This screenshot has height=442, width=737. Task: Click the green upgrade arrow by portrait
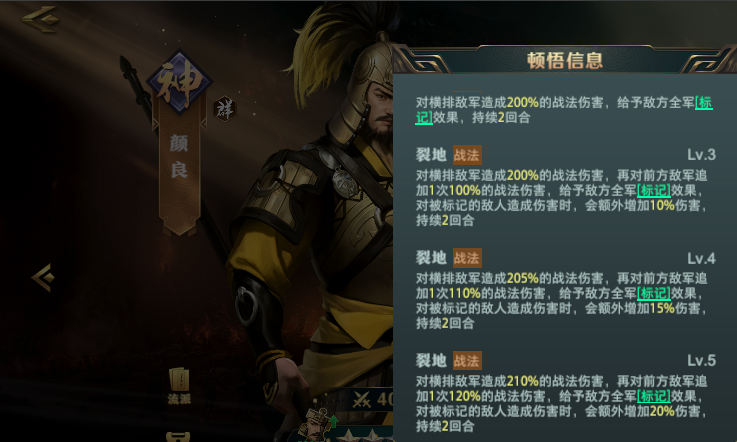click(332, 421)
